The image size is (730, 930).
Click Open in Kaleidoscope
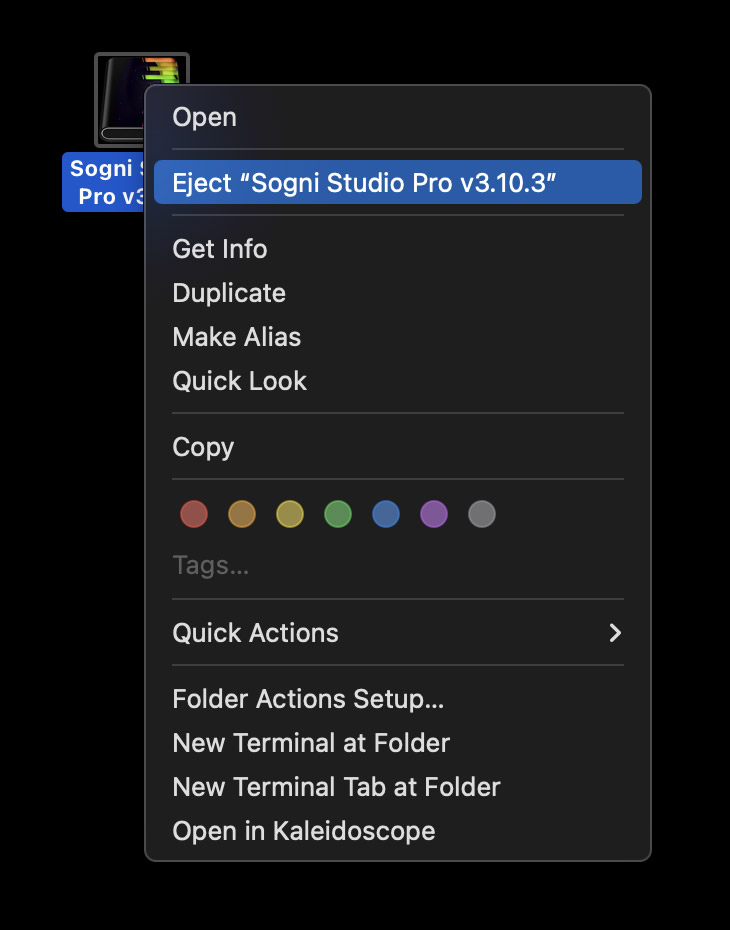[x=304, y=831]
